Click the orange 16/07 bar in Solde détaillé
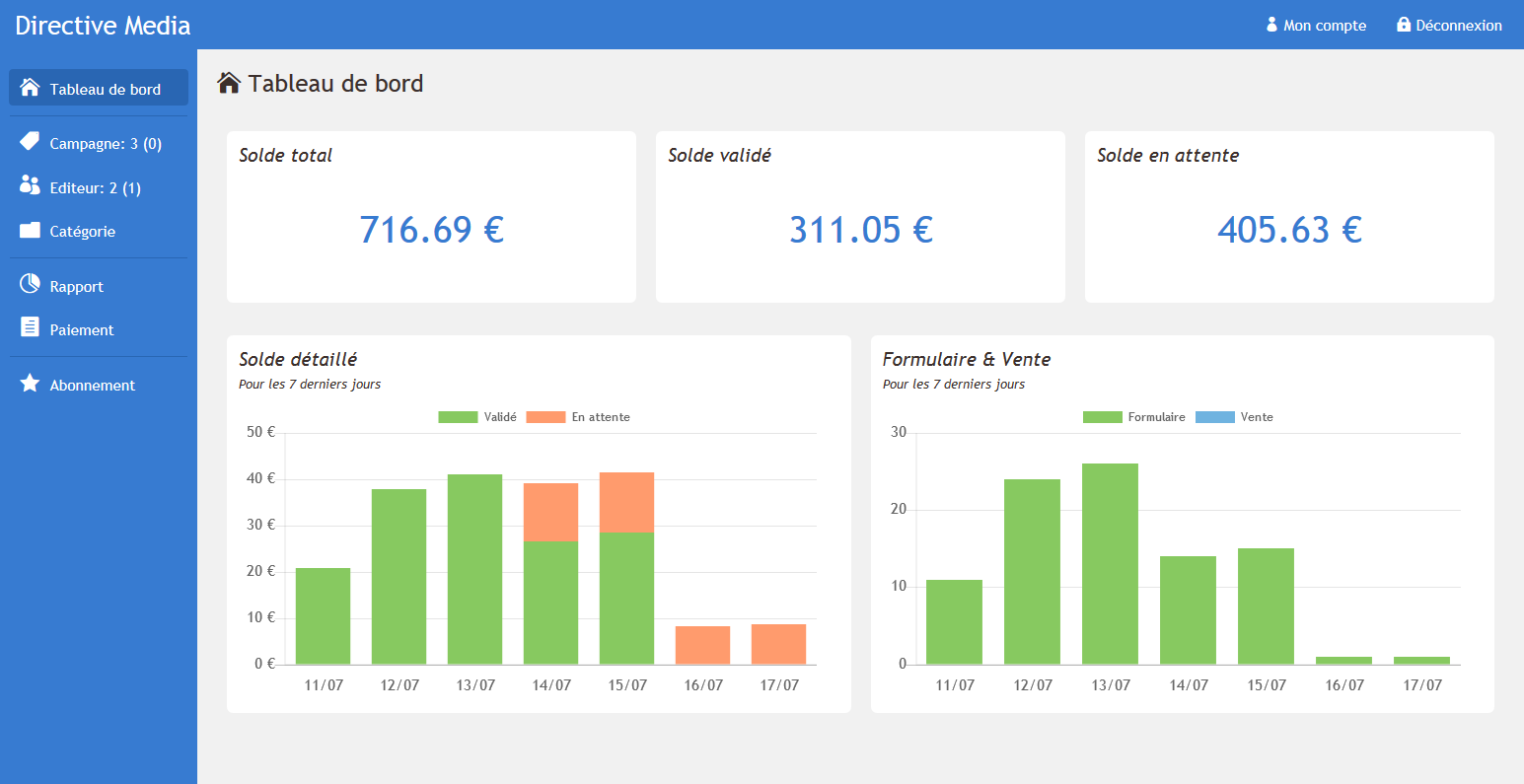This screenshot has width=1524, height=784. (x=702, y=645)
